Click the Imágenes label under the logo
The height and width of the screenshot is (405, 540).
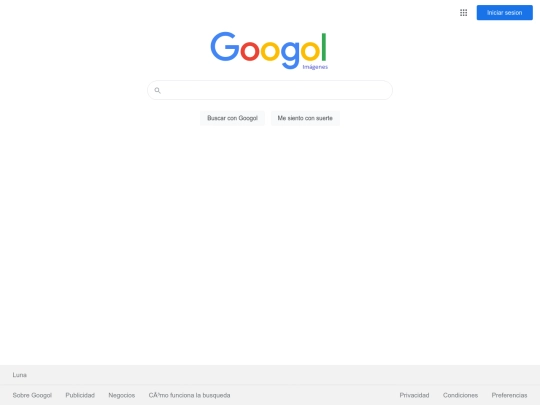[315, 67]
